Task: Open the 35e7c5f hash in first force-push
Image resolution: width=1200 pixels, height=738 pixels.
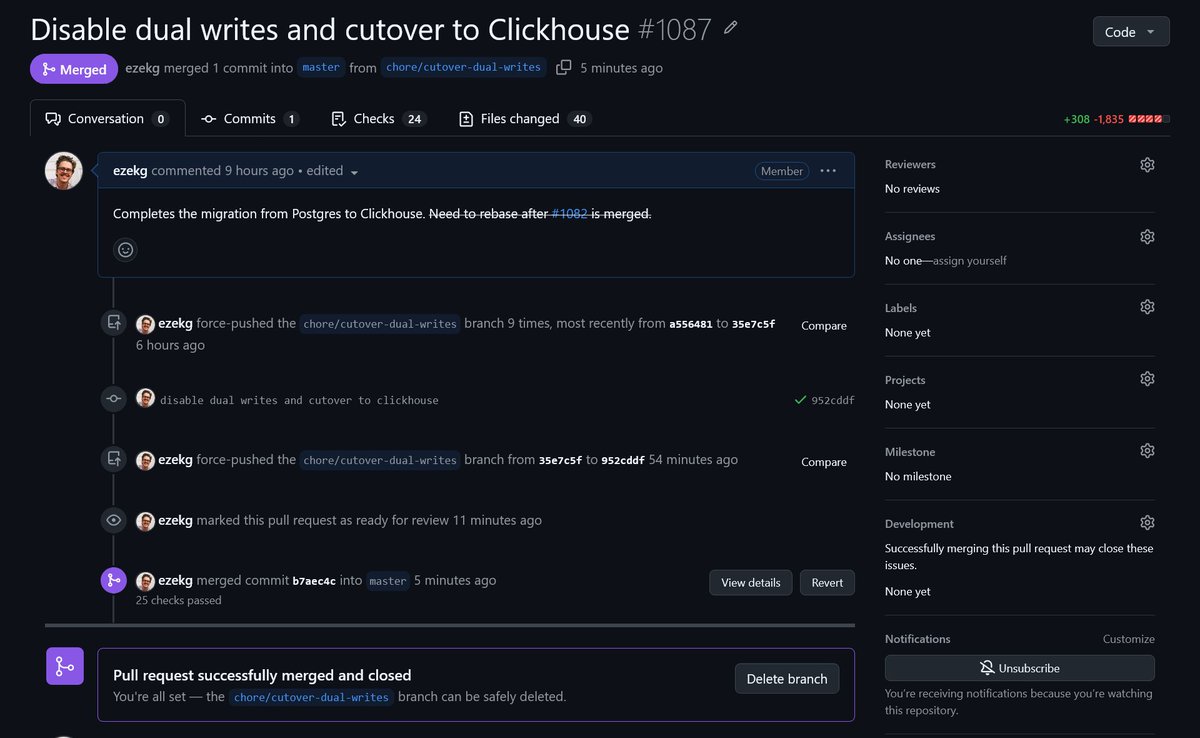Action: point(753,324)
